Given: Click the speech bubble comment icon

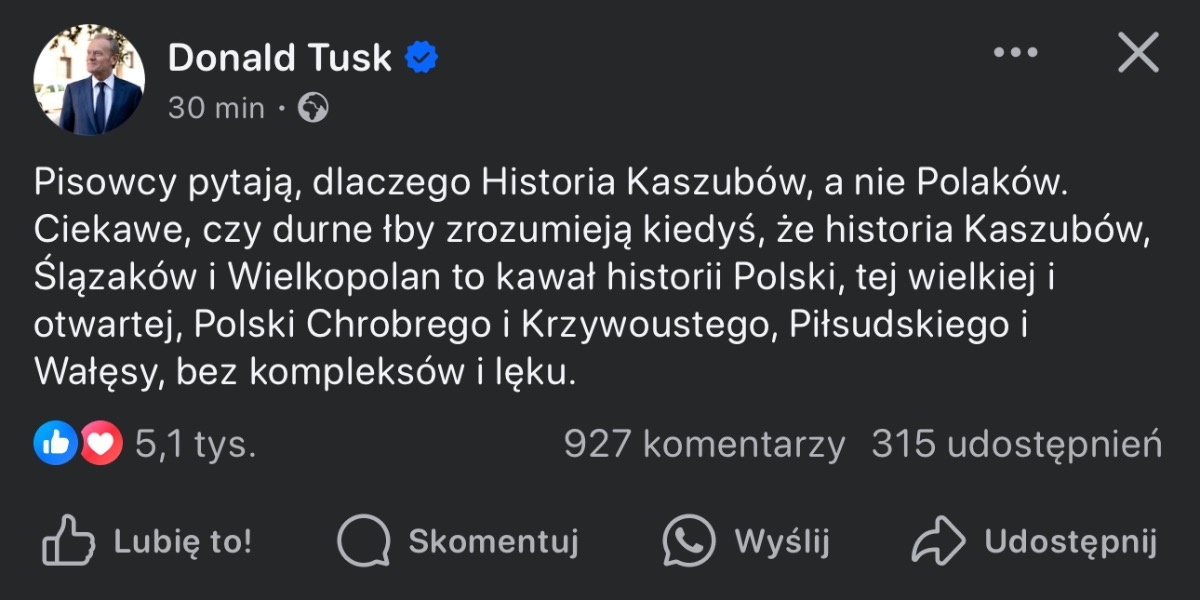Looking at the screenshot, I should [x=363, y=542].
